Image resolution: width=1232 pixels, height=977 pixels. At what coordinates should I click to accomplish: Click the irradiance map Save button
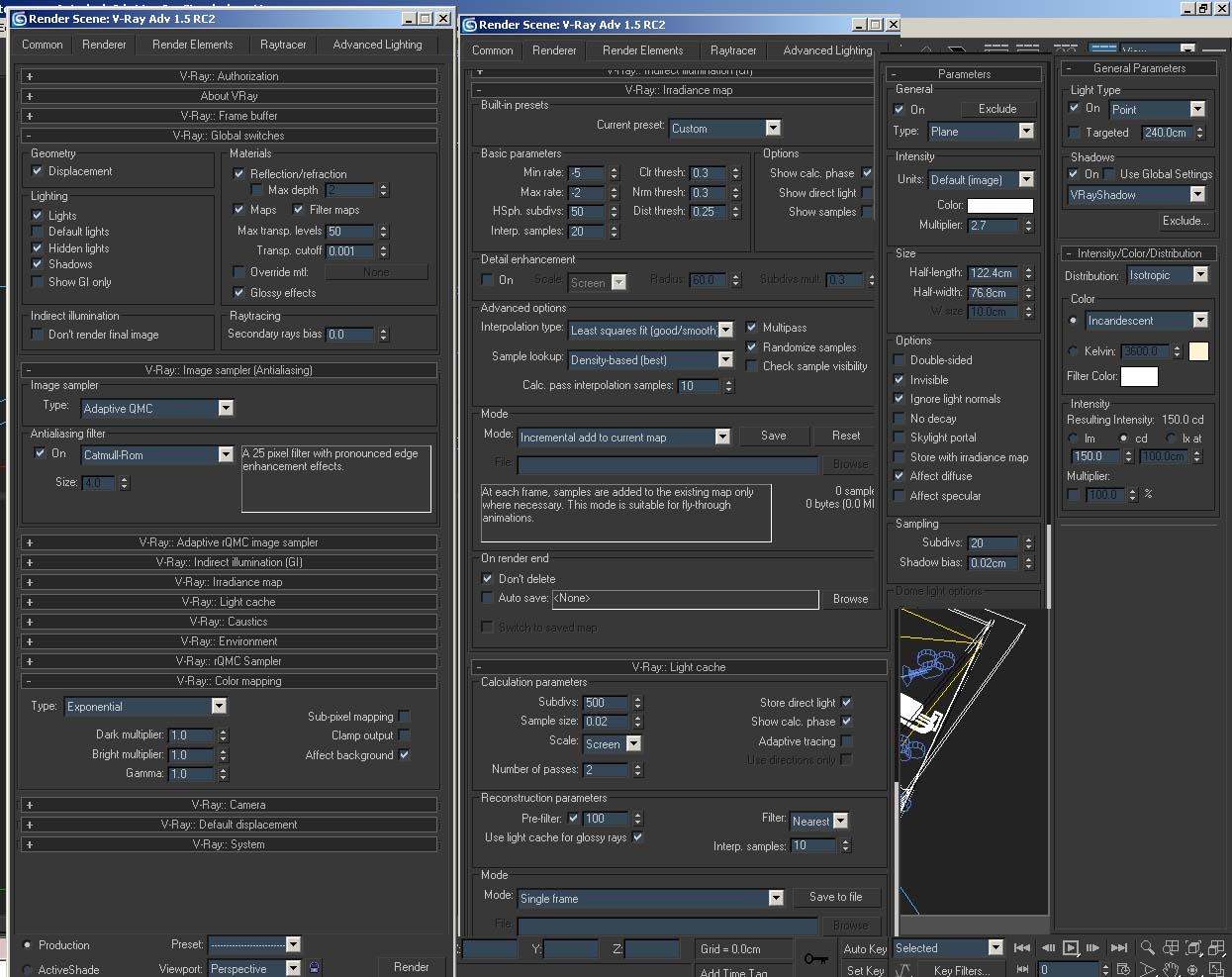pyautogui.click(x=774, y=436)
